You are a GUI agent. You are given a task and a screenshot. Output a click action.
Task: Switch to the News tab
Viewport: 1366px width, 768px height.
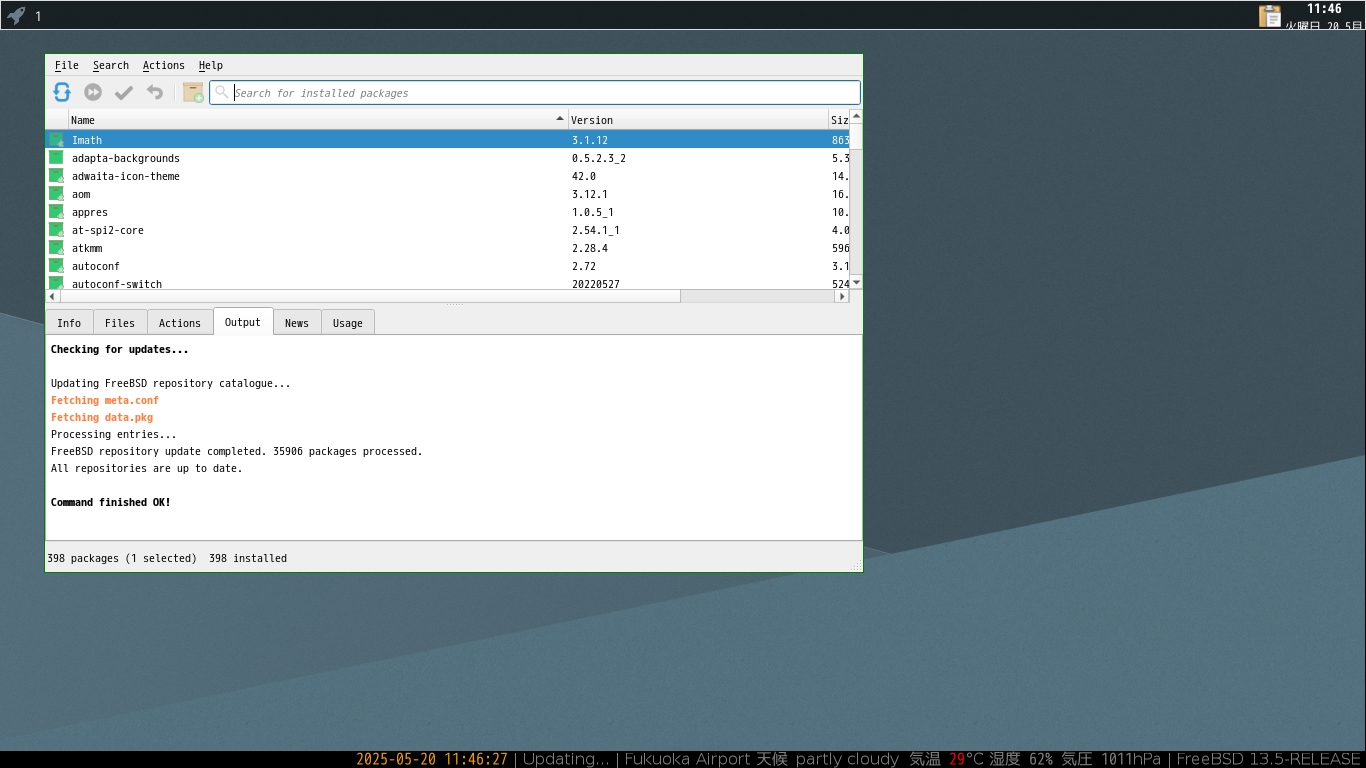click(297, 323)
